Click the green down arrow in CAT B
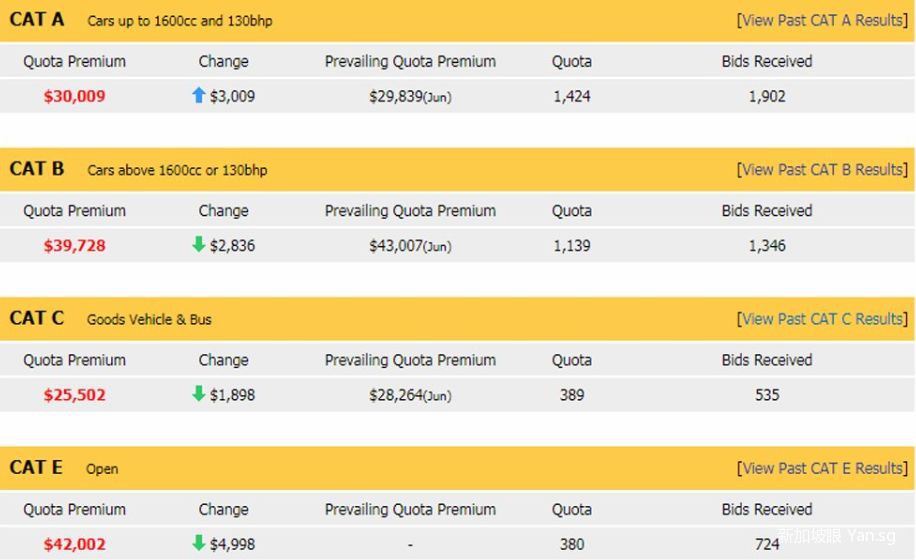 (x=198, y=245)
